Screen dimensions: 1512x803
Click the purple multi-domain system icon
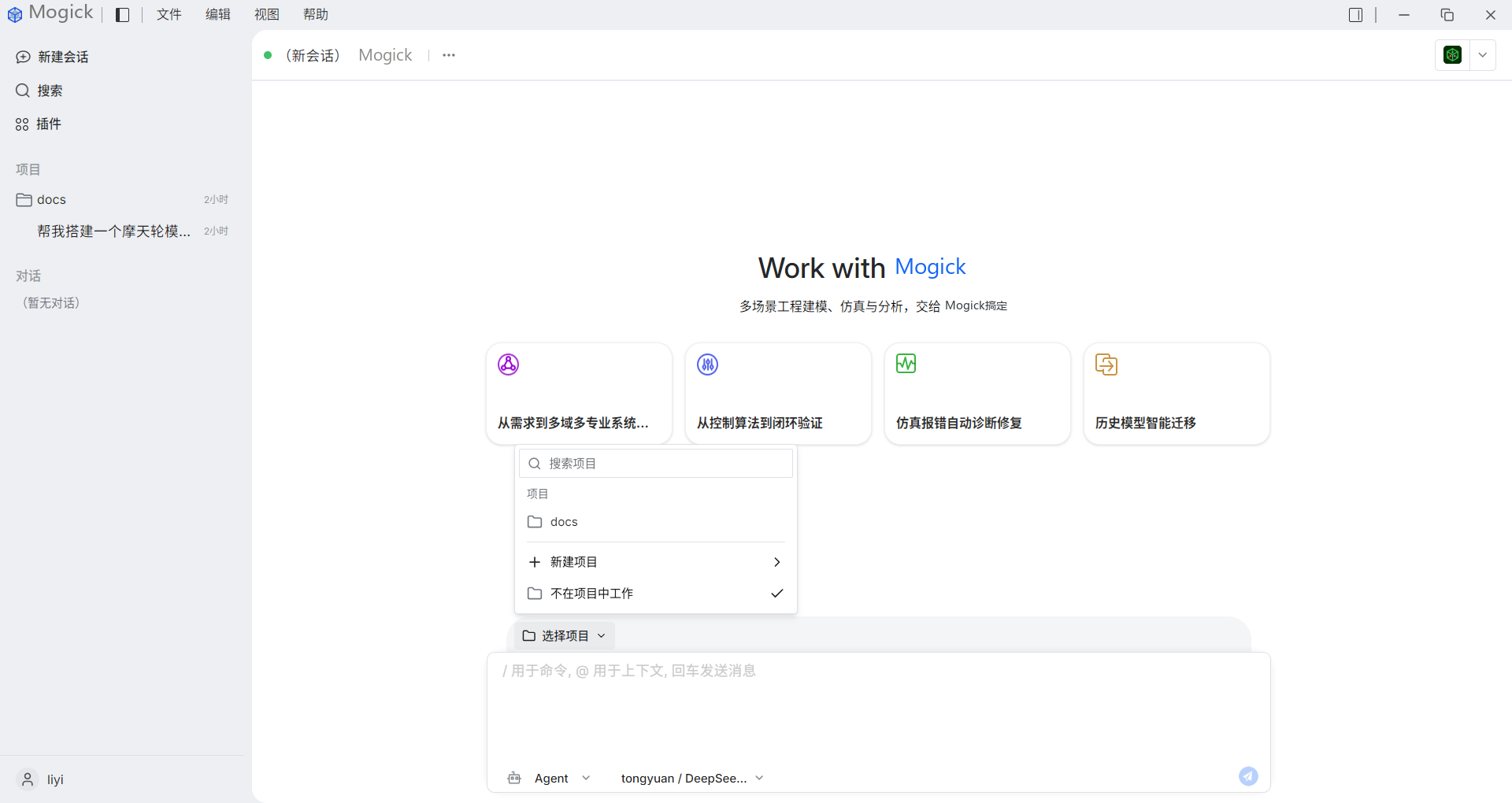pyautogui.click(x=508, y=364)
